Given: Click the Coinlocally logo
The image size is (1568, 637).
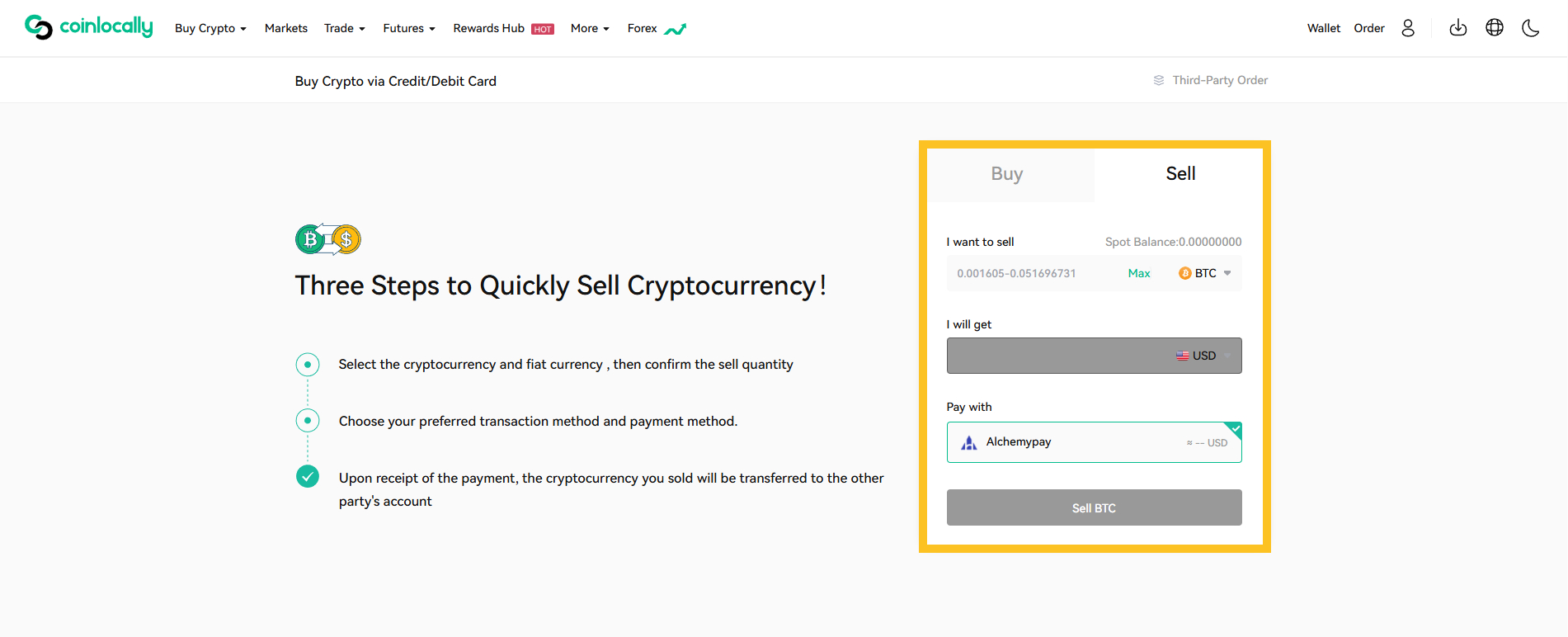Looking at the screenshot, I should point(88,27).
